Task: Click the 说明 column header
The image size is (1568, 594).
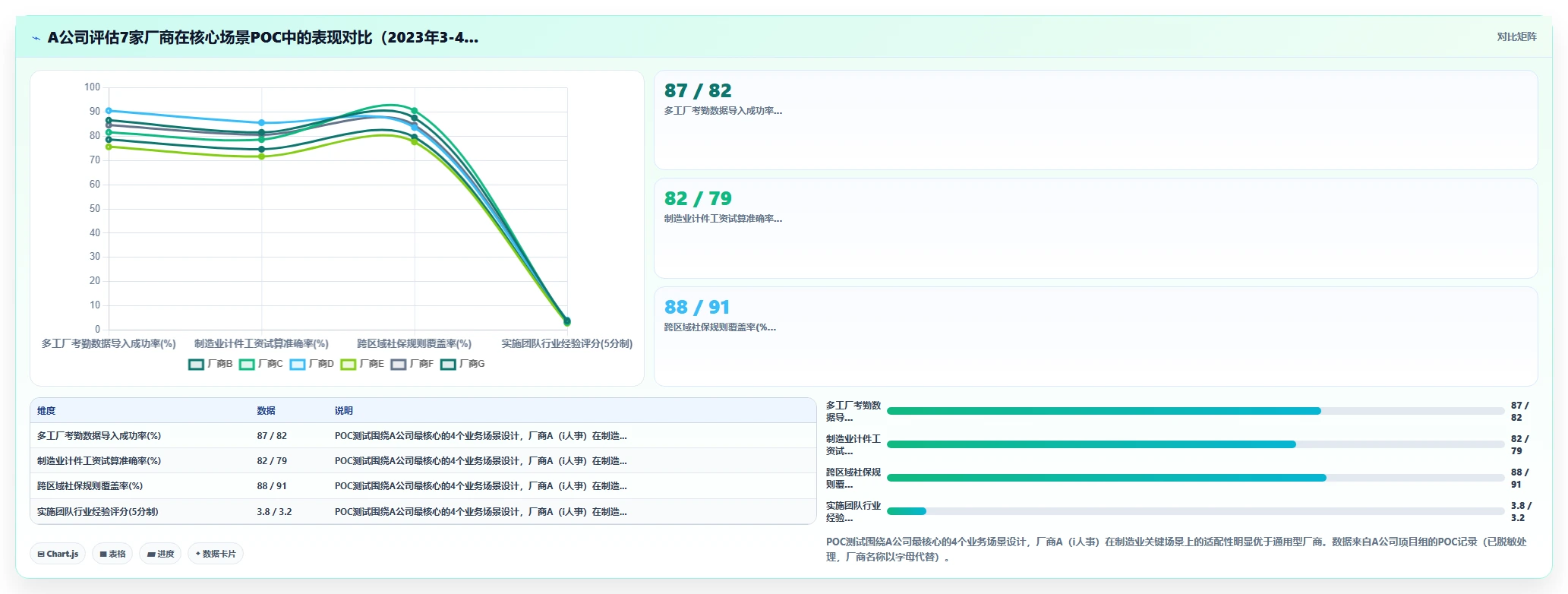Action: [x=344, y=411]
